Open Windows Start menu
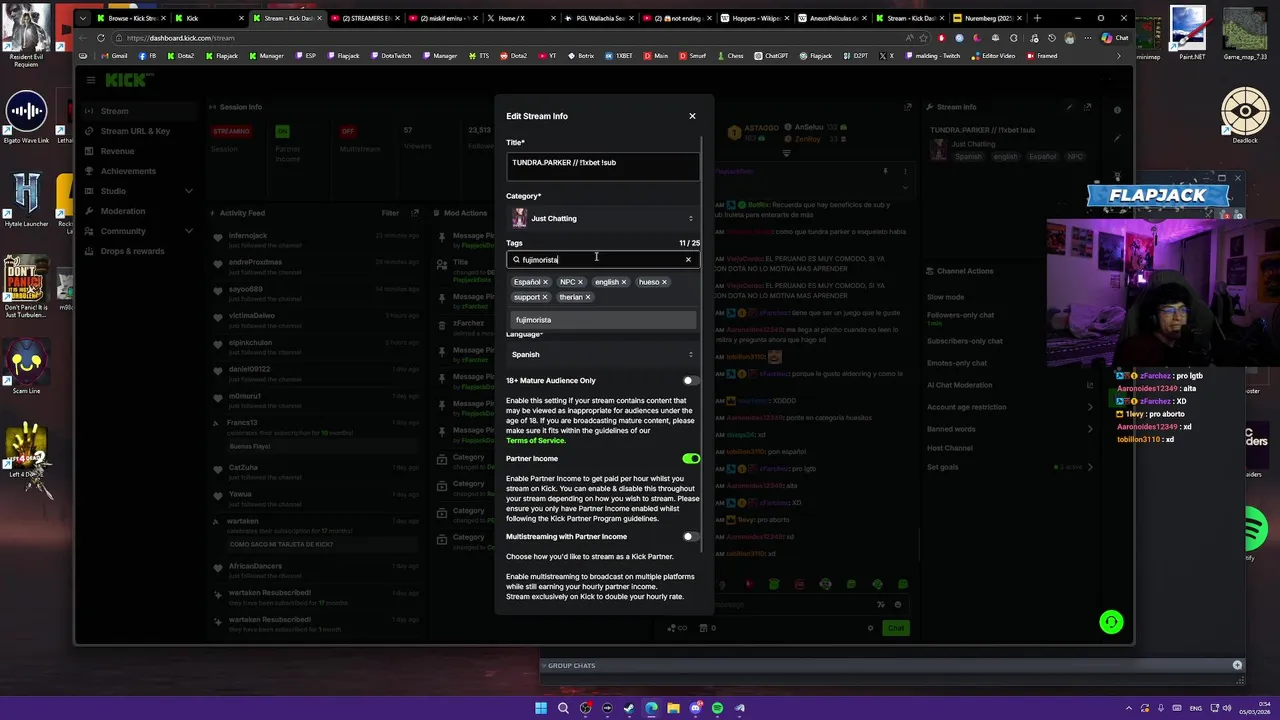1280x720 pixels. coord(541,708)
